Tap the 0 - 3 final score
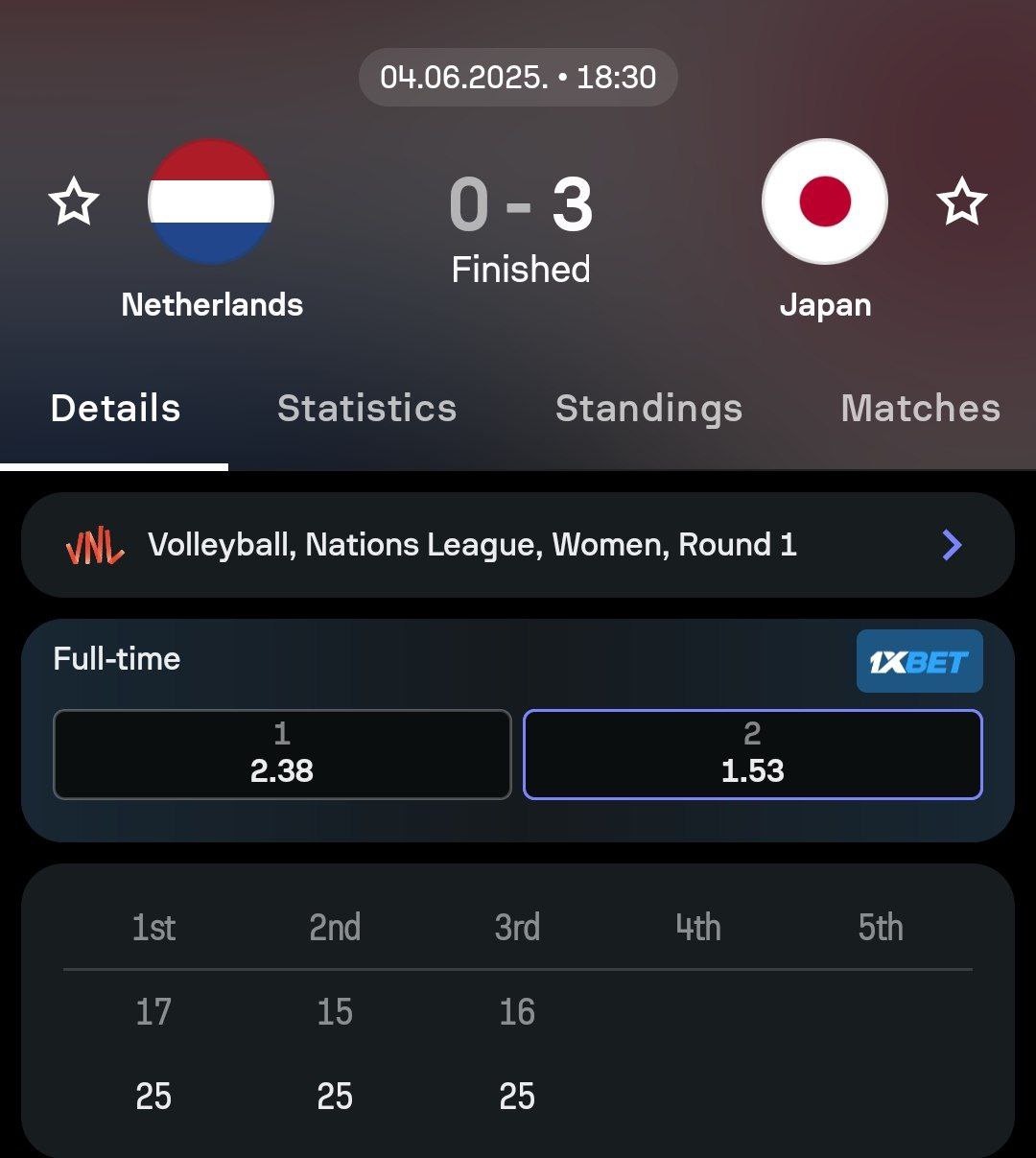 click(520, 205)
